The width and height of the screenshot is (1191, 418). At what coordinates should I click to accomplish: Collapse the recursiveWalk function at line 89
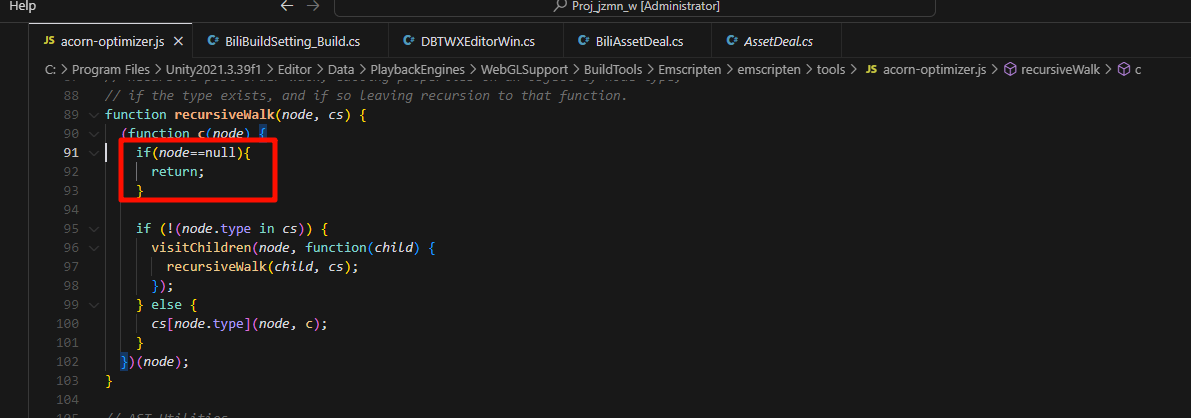[x=93, y=115]
